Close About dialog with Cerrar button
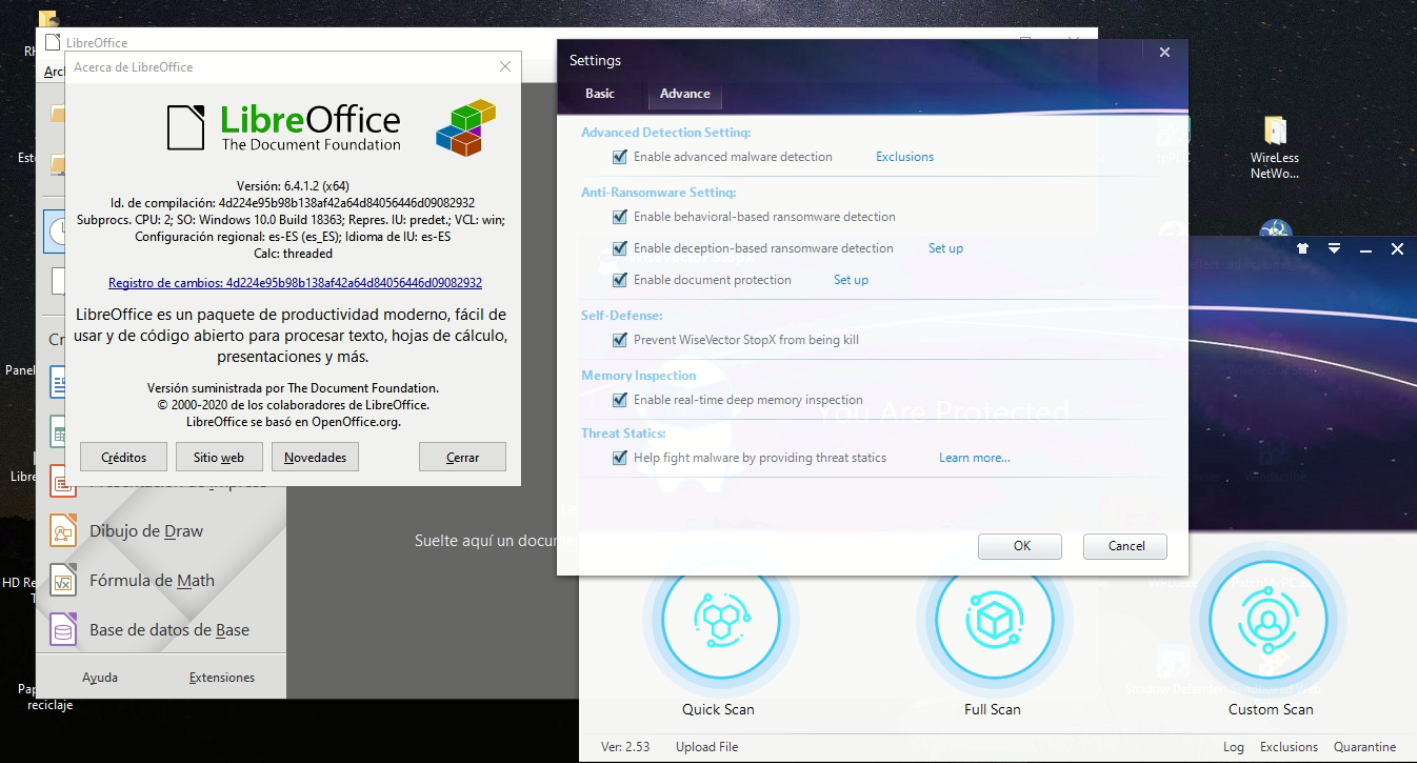The height and width of the screenshot is (763, 1417). pos(462,457)
